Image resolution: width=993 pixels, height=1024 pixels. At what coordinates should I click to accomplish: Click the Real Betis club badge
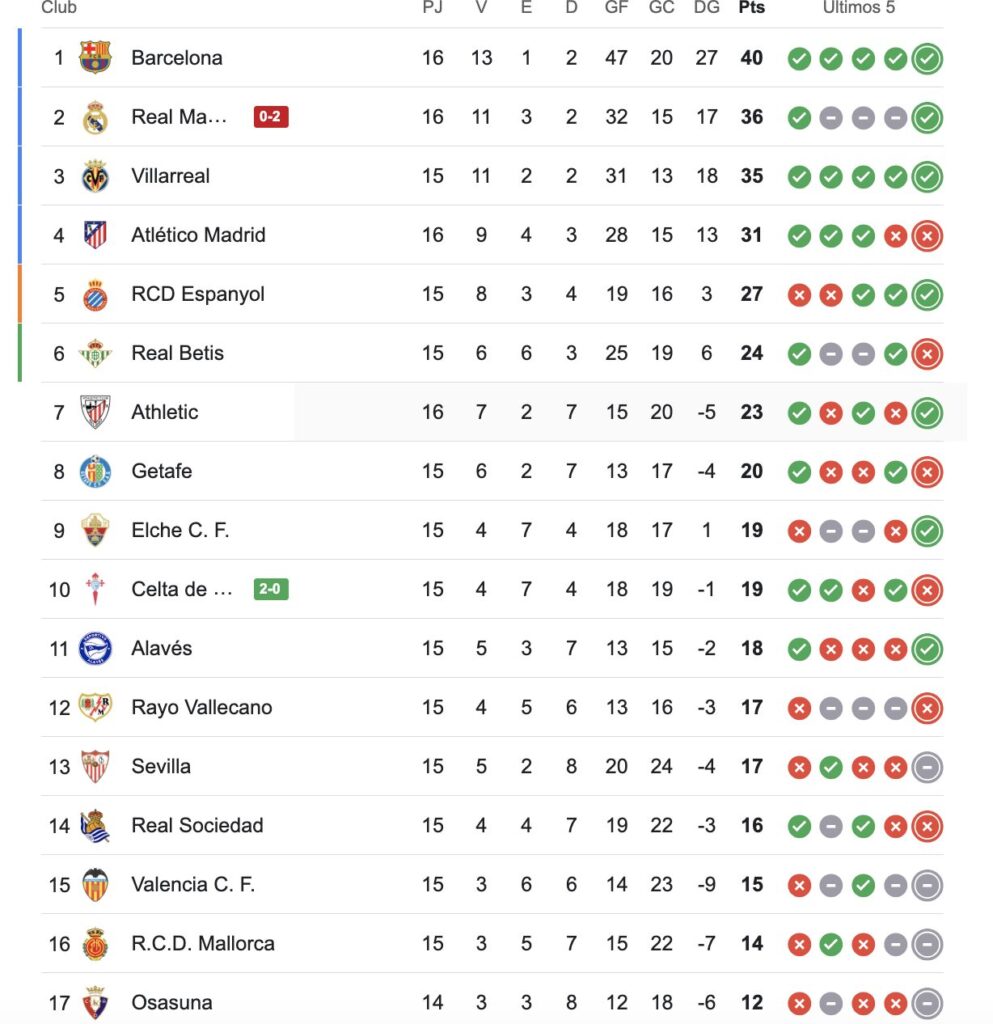95,353
